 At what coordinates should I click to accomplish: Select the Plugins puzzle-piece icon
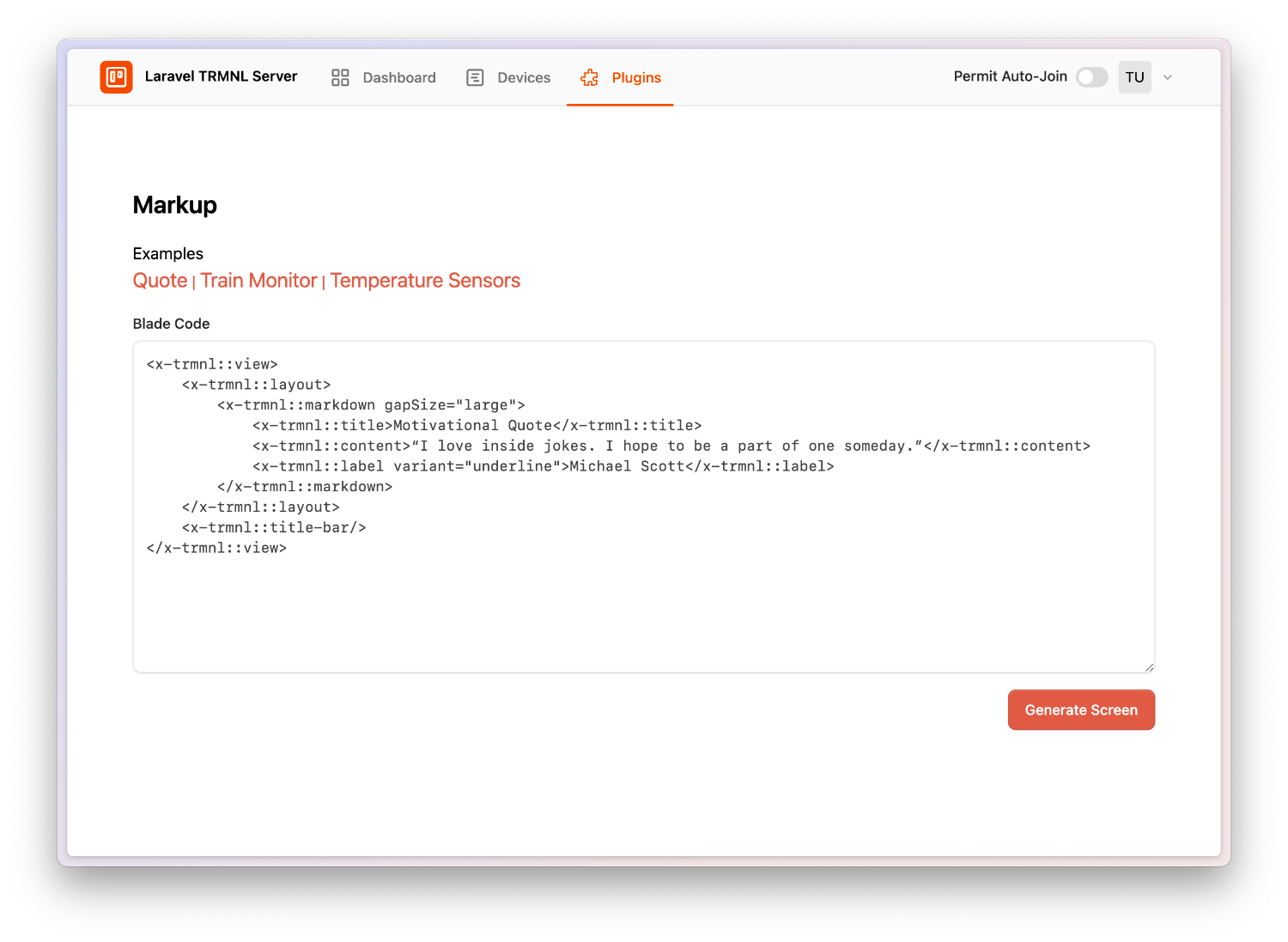tap(590, 76)
